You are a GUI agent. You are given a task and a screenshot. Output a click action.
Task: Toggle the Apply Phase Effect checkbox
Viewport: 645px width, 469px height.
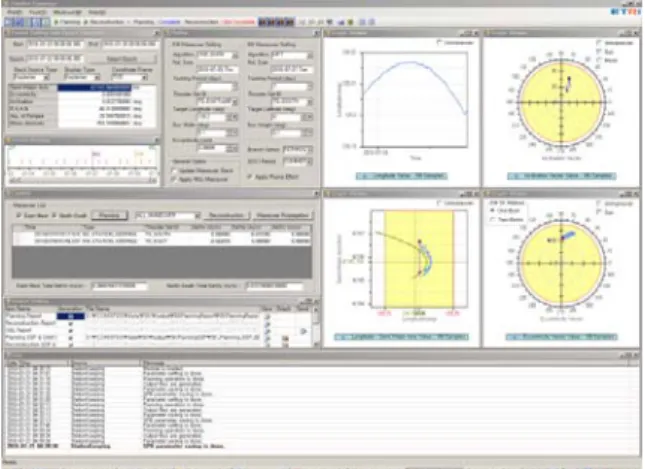[x=250, y=177]
